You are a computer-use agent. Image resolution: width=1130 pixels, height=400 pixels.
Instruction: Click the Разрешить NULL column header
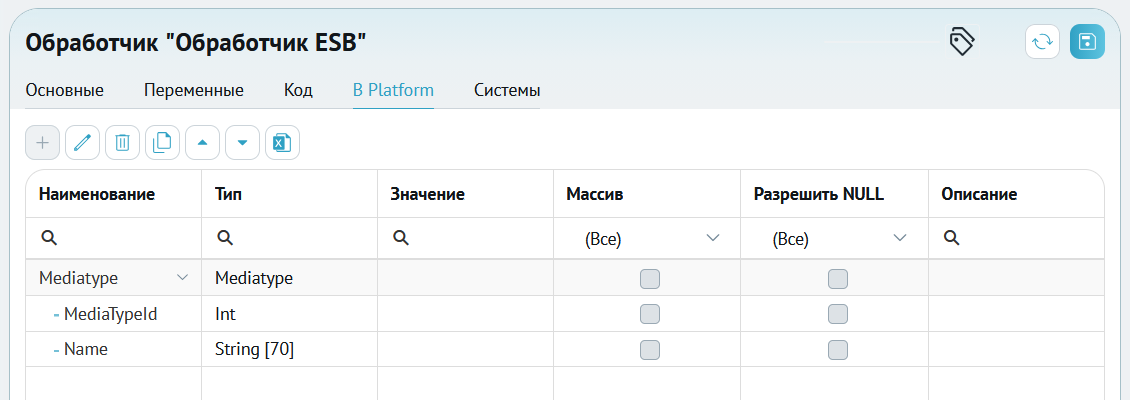coord(835,194)
